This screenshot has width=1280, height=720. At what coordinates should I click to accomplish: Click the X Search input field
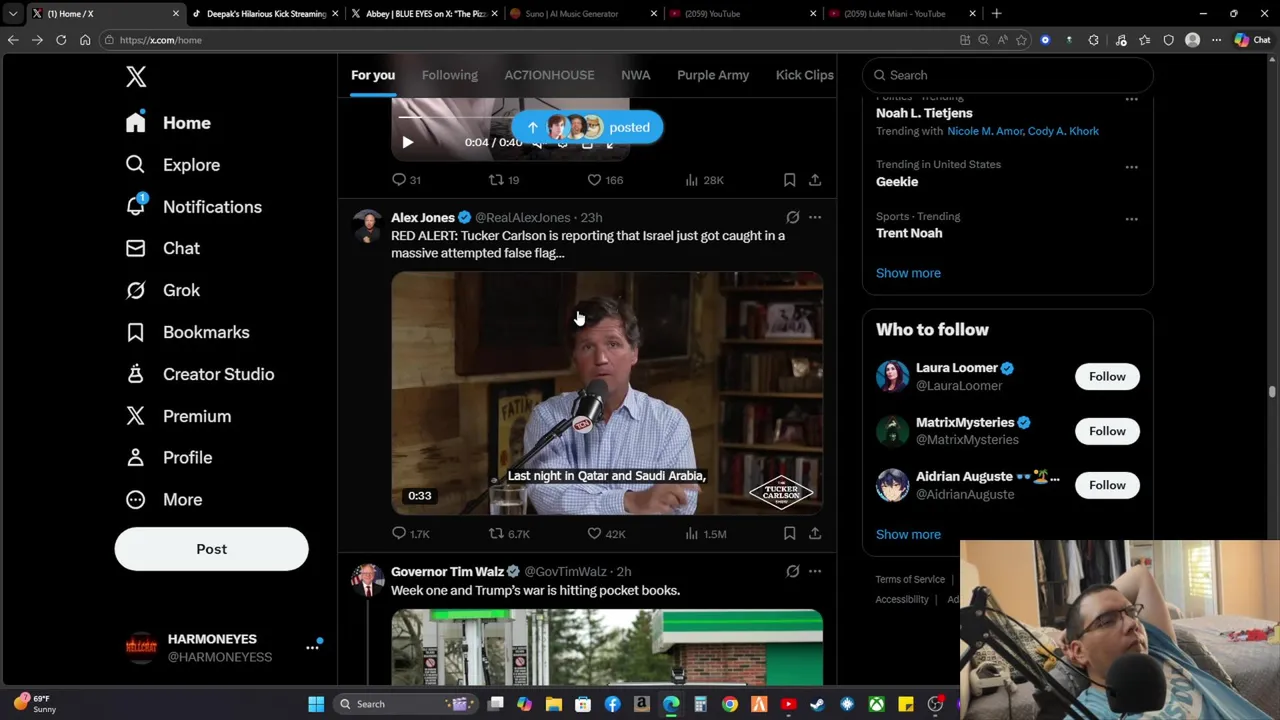(1008, 75)
